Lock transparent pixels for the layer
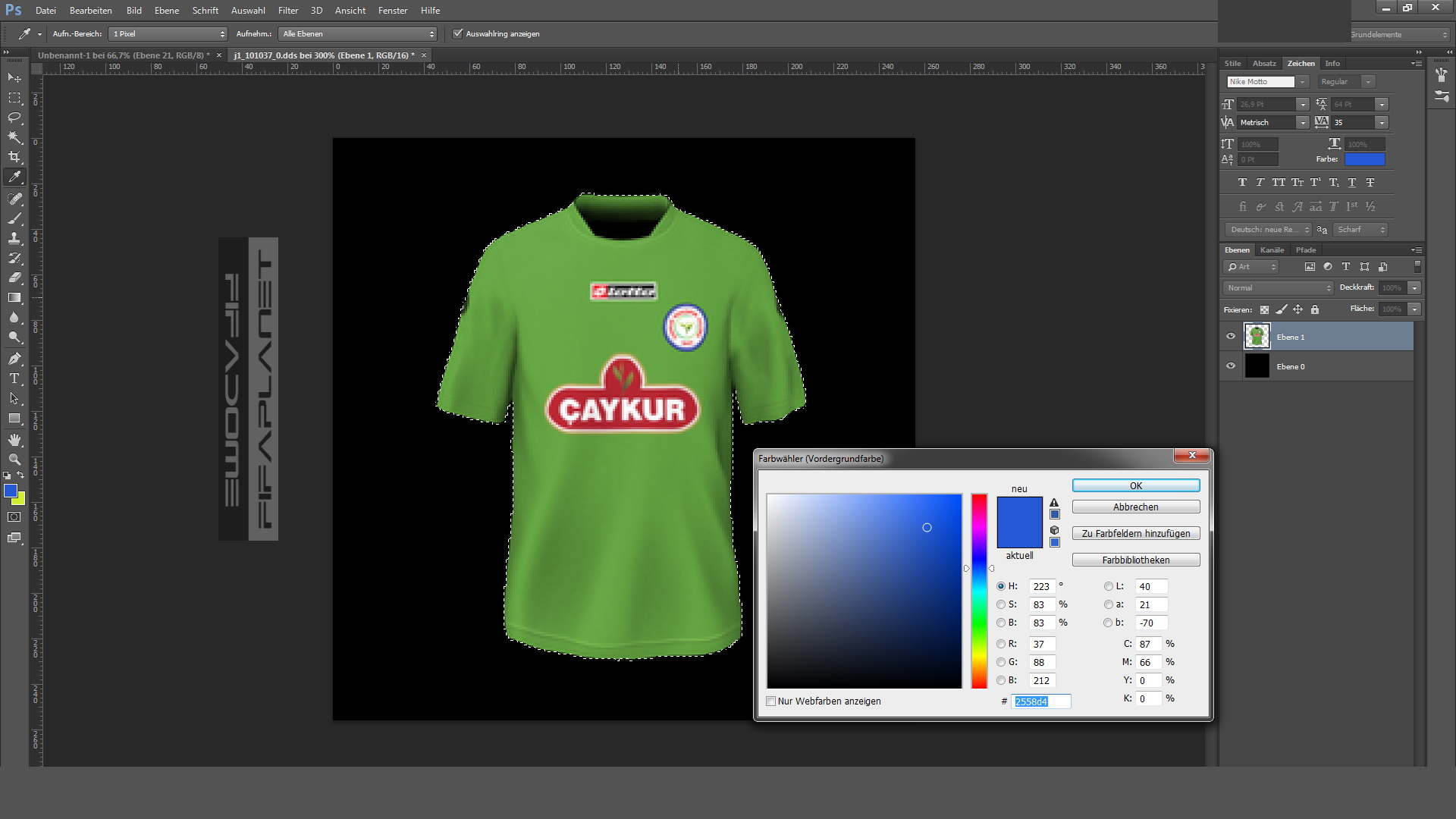This screenshot has width=1456, height=819. (x=1264, y=309)
